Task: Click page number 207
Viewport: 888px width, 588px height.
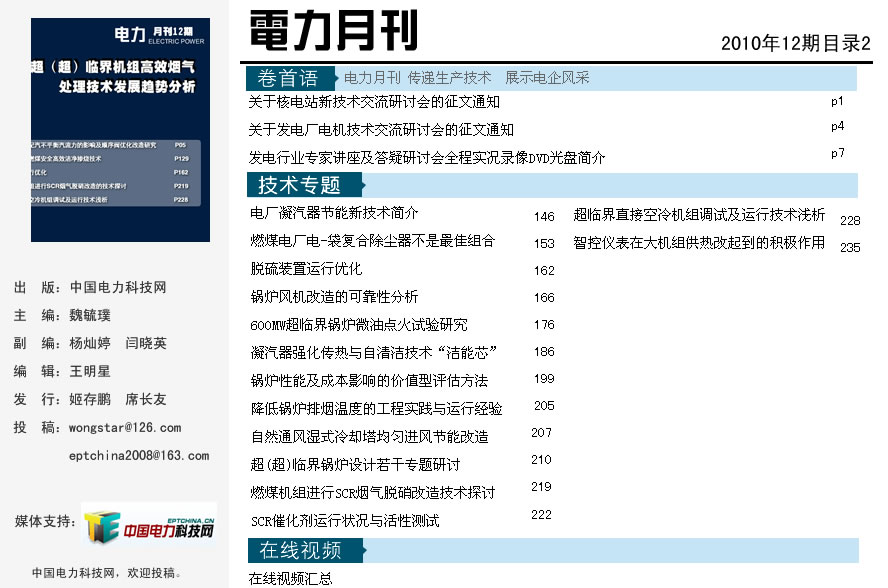Action: 541,433
